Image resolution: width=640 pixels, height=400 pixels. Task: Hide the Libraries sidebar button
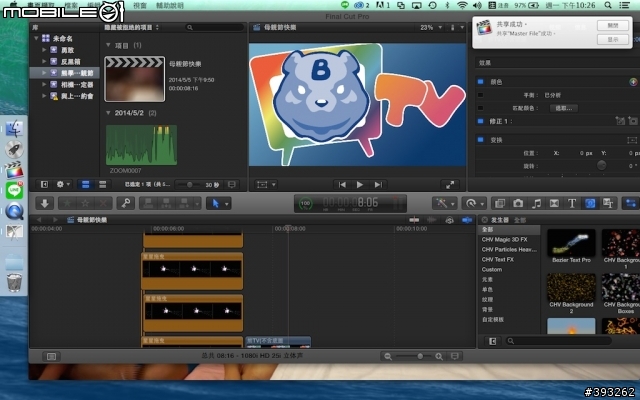click(x=44, y=184)
